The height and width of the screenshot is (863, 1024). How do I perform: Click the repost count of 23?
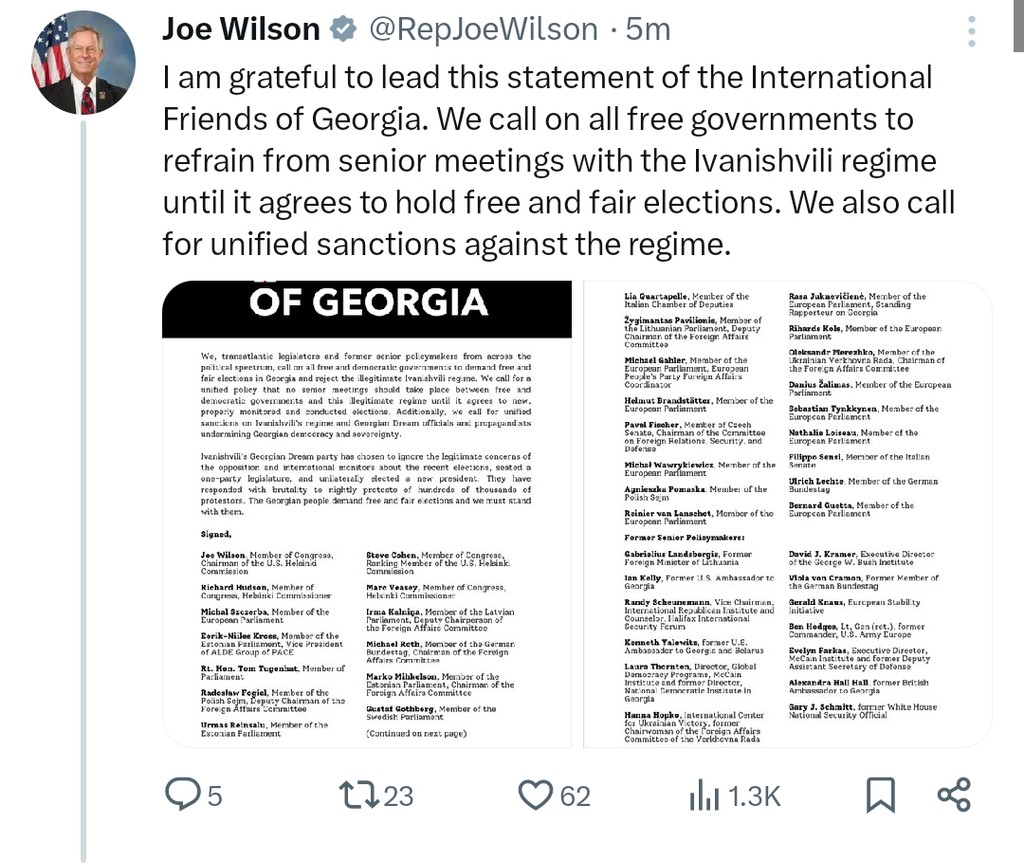tap(398, 796)
